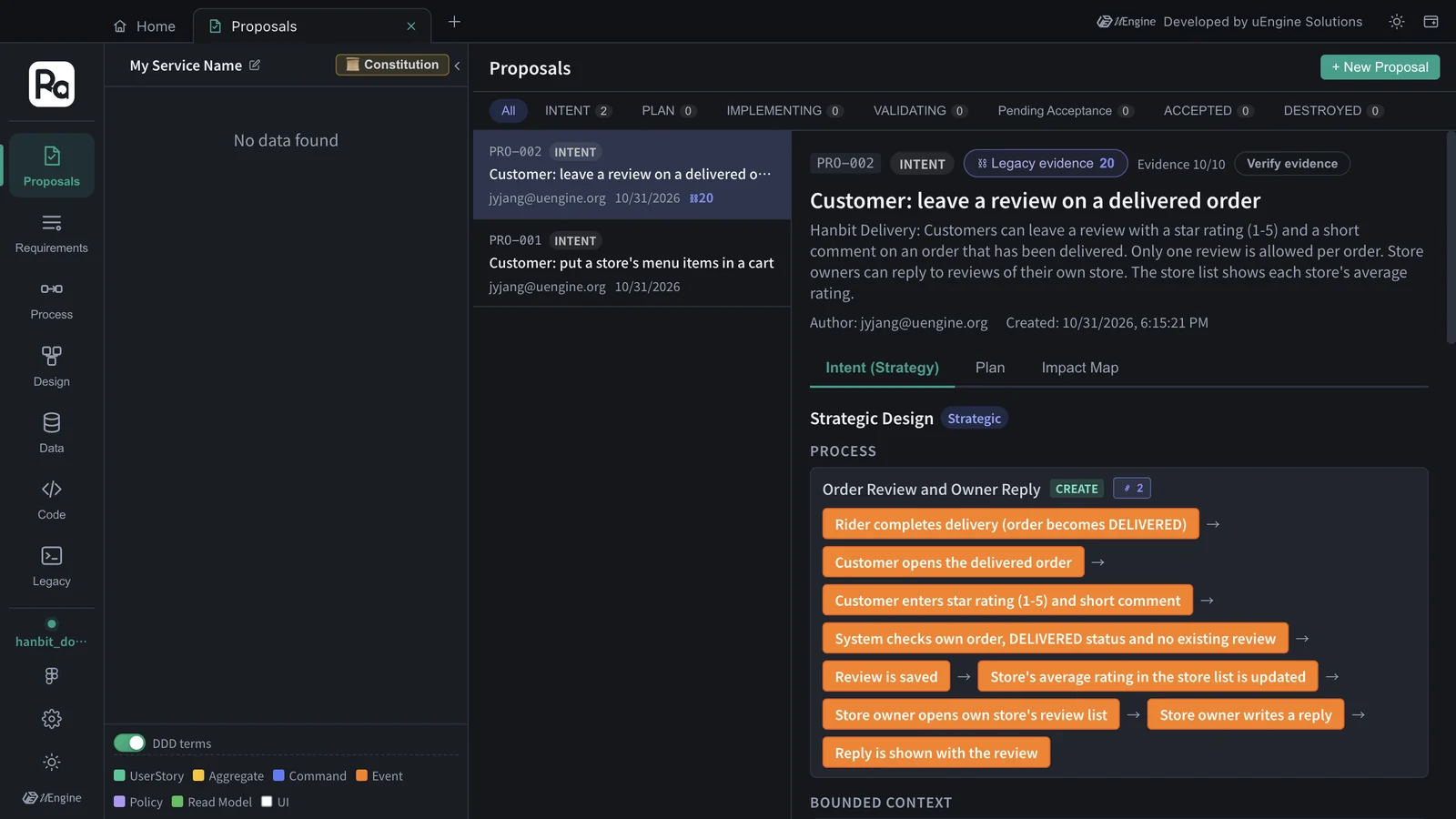
Task: Close the Proposals tab
Action: point(411,26)
